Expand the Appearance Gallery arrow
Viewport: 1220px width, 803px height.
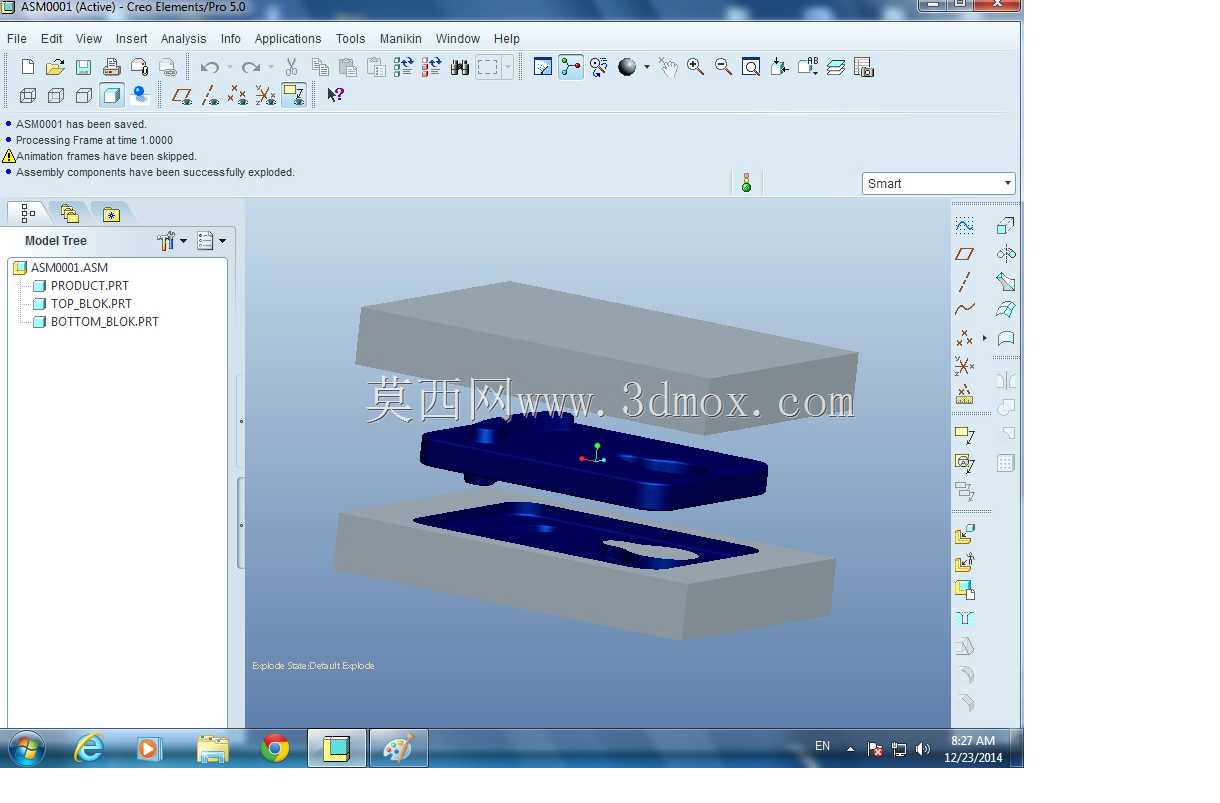[646, 67]
